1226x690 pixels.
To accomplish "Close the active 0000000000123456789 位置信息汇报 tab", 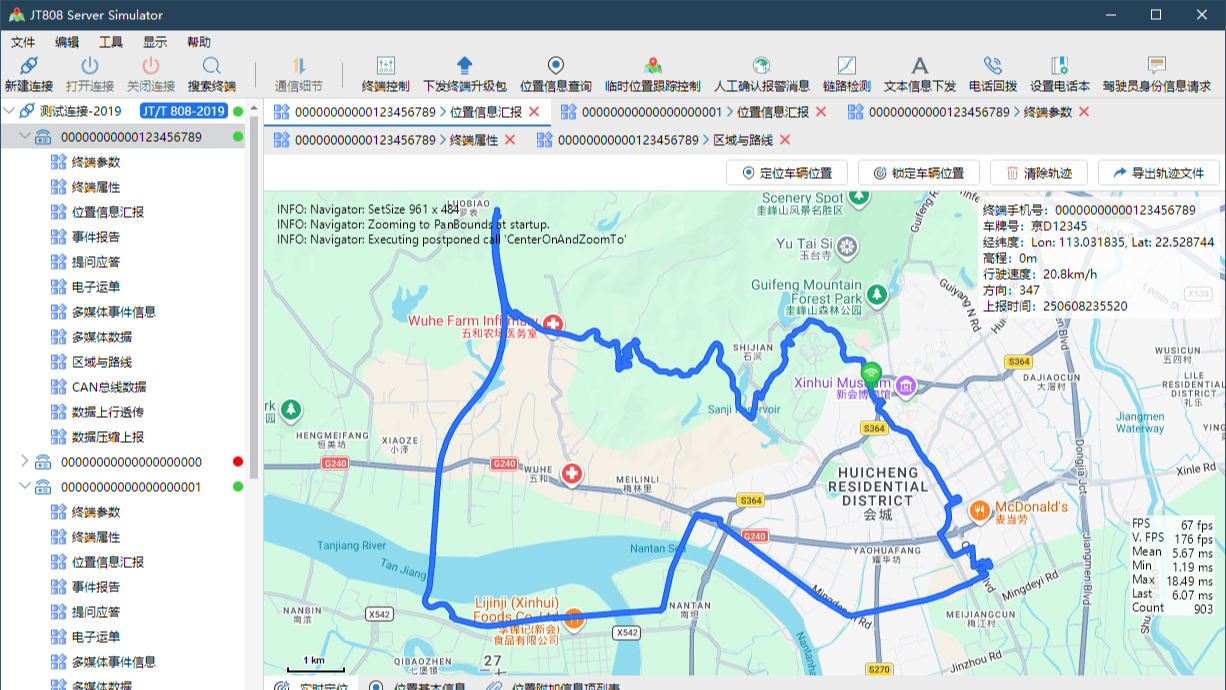I will [x=534, y=112].
